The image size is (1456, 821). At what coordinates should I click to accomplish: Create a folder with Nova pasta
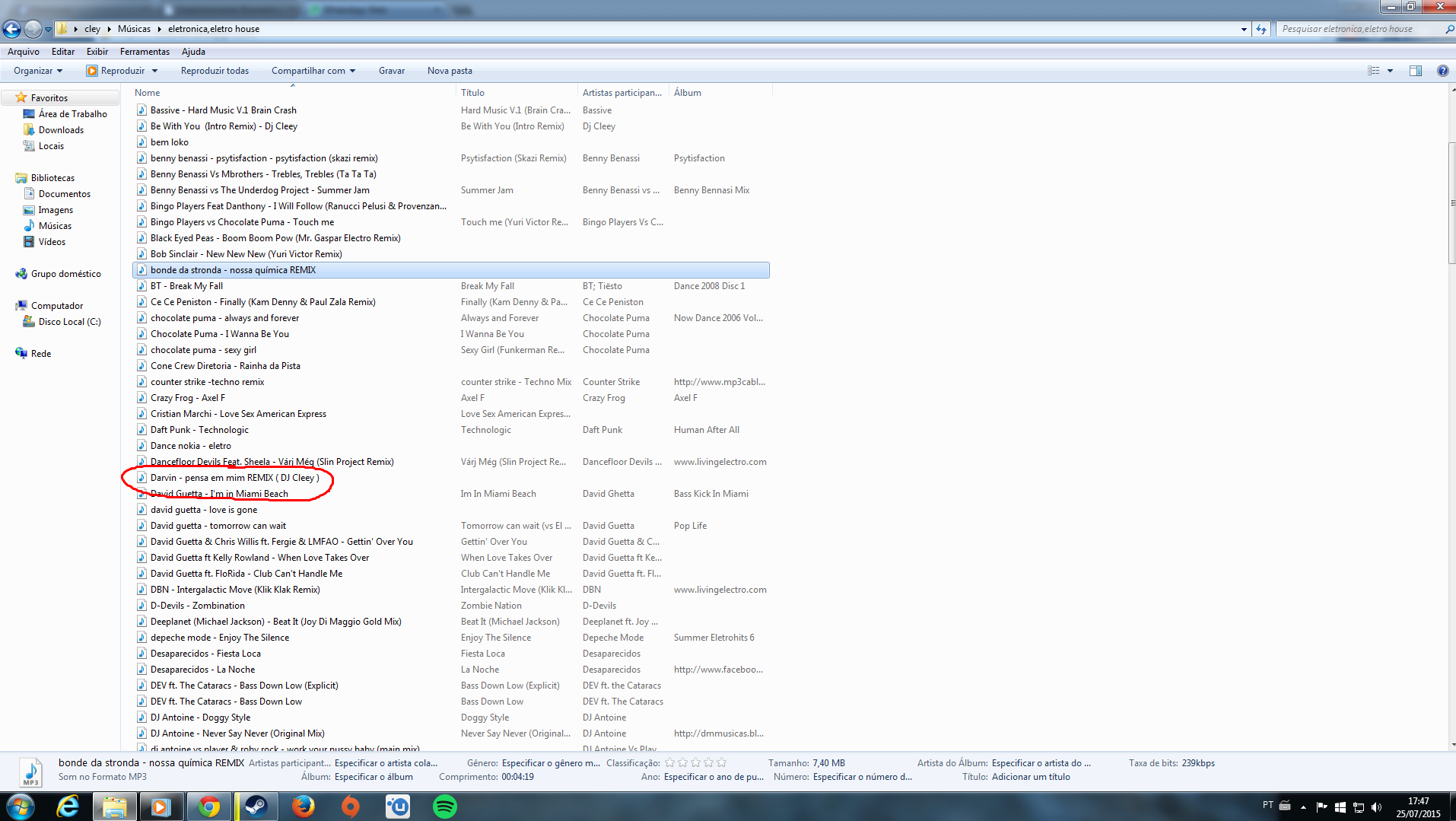(450, 71)
